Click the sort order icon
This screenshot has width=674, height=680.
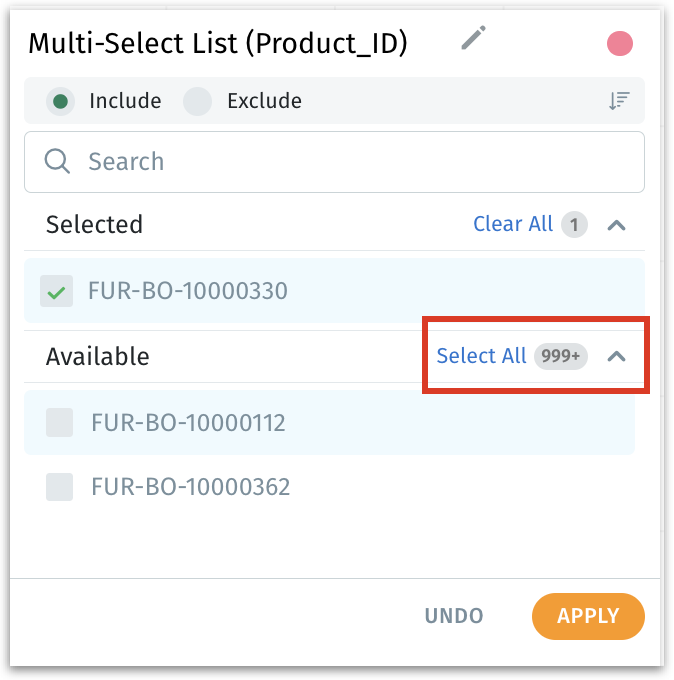point(619,101)
